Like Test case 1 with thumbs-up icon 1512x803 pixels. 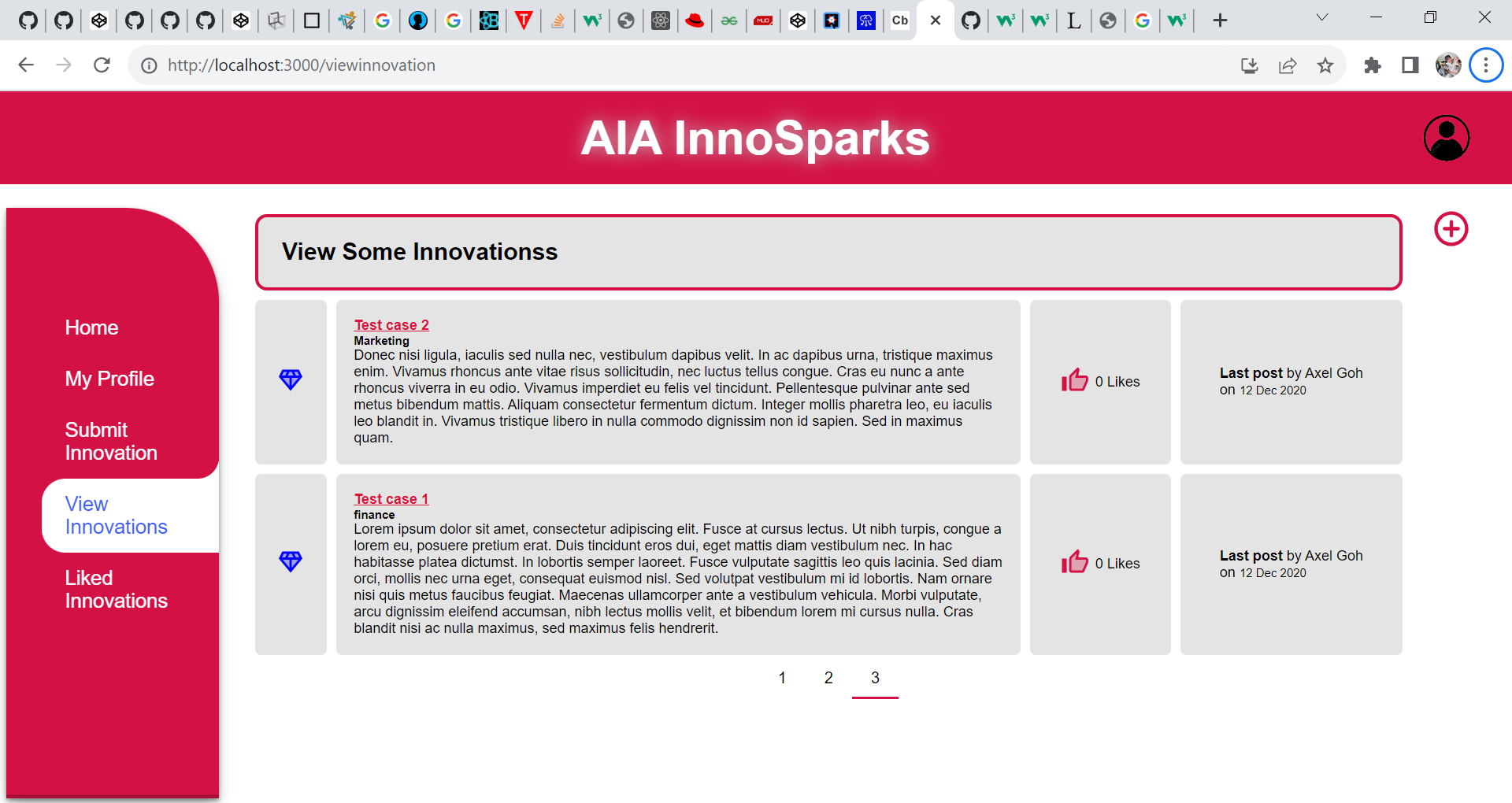[1074, 563]
